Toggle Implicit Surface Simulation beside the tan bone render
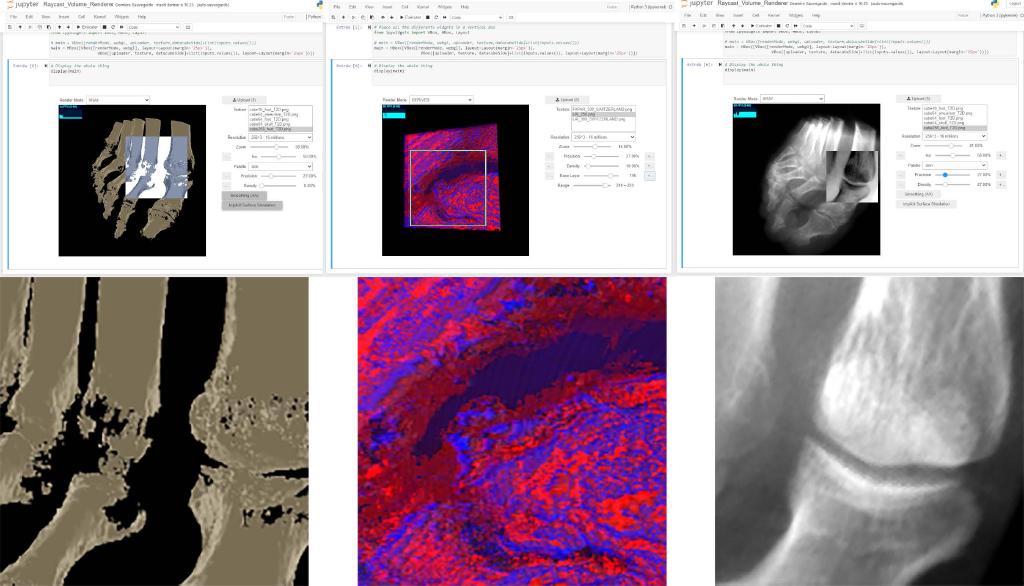The width and height of the screenshot is (1024, 586). click(252, 205)
